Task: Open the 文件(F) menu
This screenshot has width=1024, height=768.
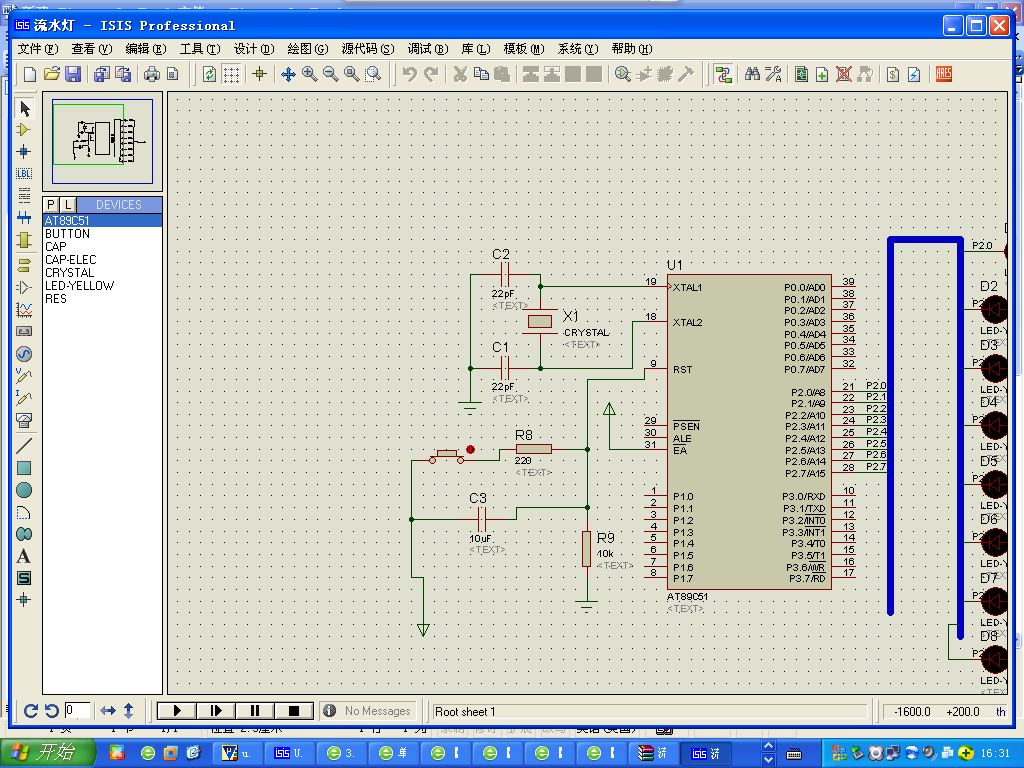Action: pos(38,49)
